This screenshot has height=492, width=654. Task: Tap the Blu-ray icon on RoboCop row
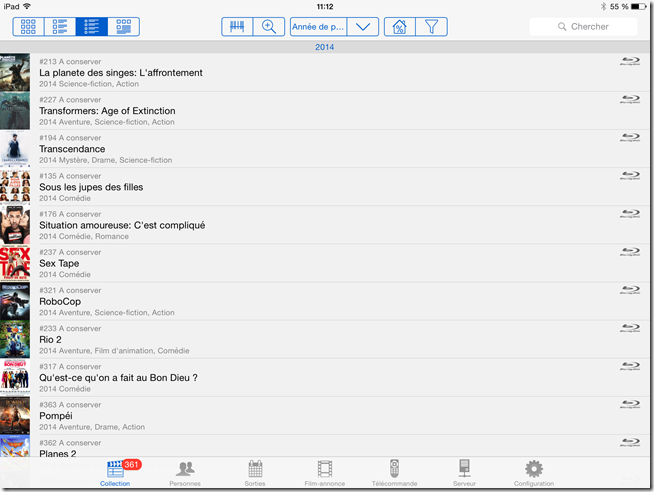click(630, 290)
